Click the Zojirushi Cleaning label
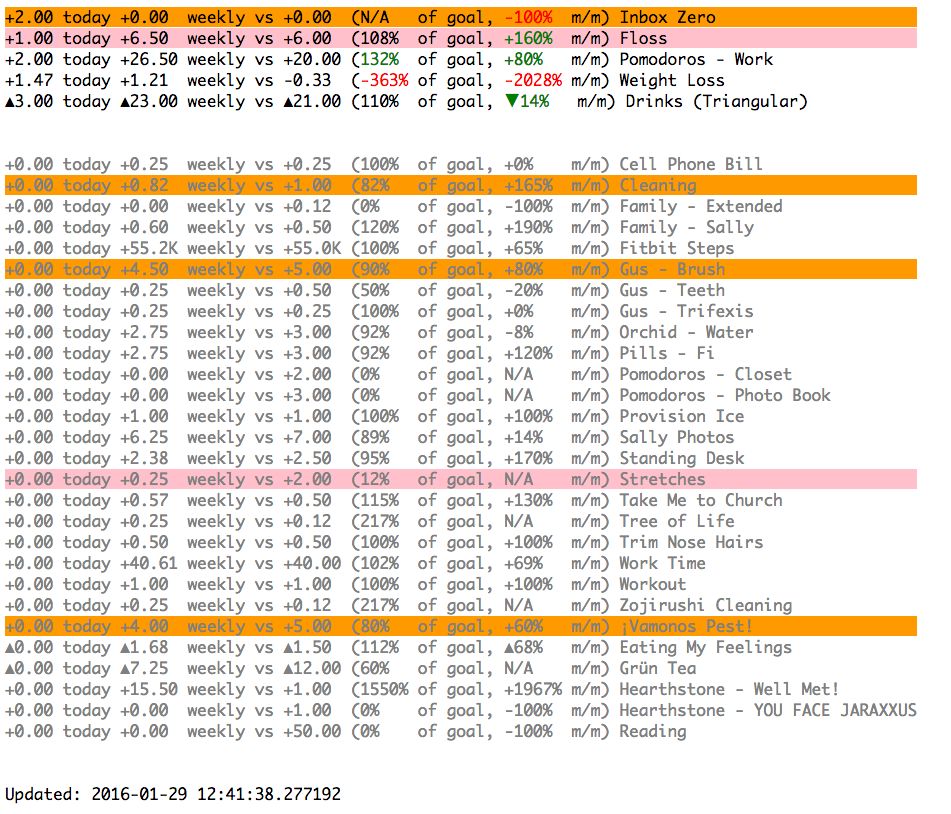 [x=705, y=605]
